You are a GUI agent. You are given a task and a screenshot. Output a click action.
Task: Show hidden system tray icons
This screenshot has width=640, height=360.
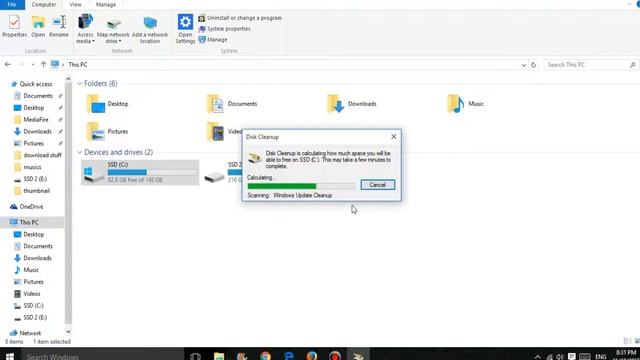pos(538,357)
